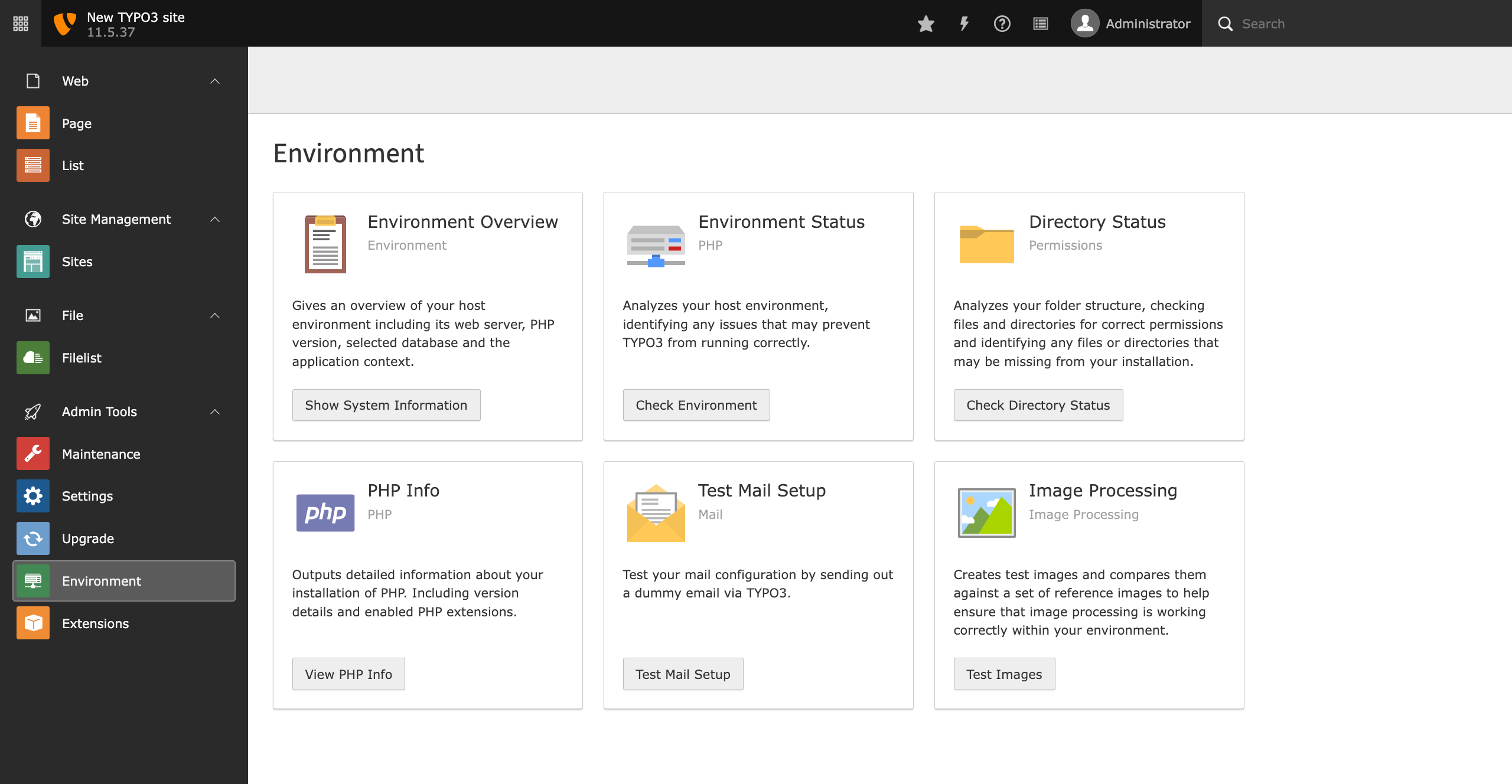Image resolution: width=1512 pixels, height=784 pixels.
Task: Open the help question mark menu
Action: click(1002, 24)
